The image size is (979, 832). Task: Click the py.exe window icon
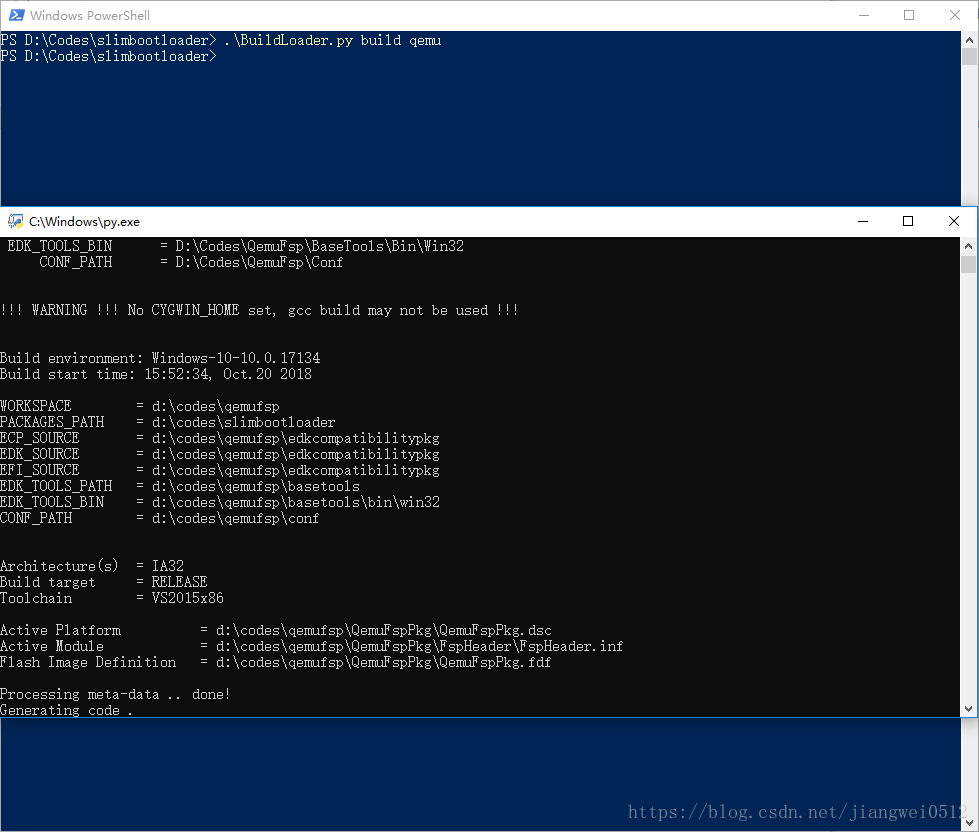point(16,221)
